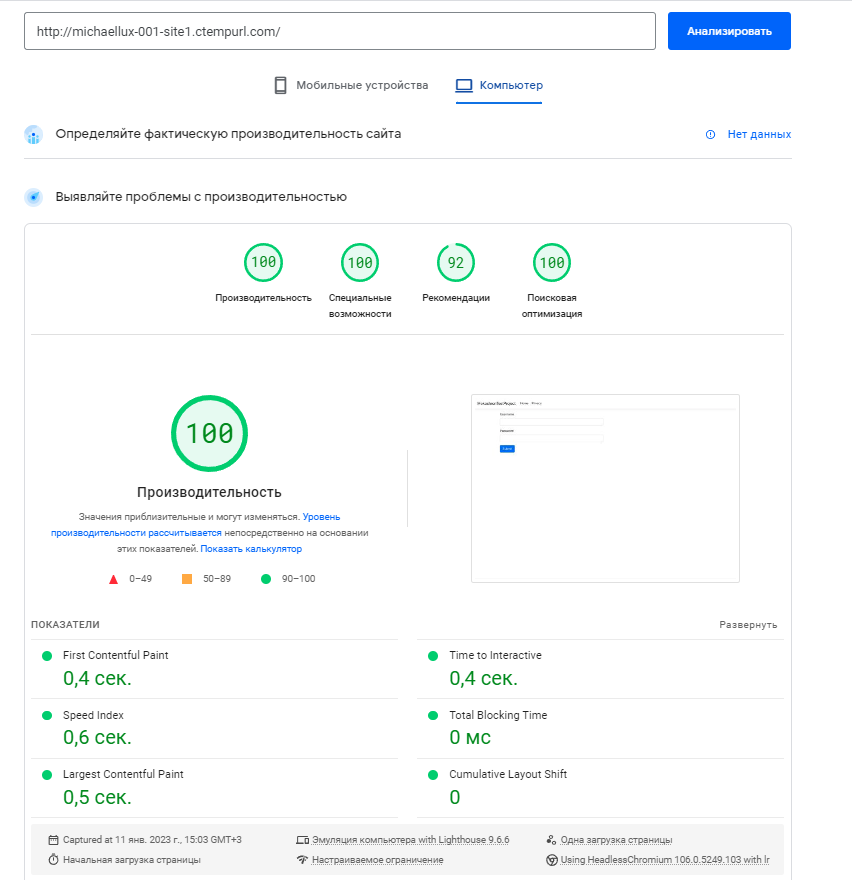Viewport: 852px width, 880px height.
Task: Click the 0 мс Total Blocking Time value
Action: tap(470, 737)
